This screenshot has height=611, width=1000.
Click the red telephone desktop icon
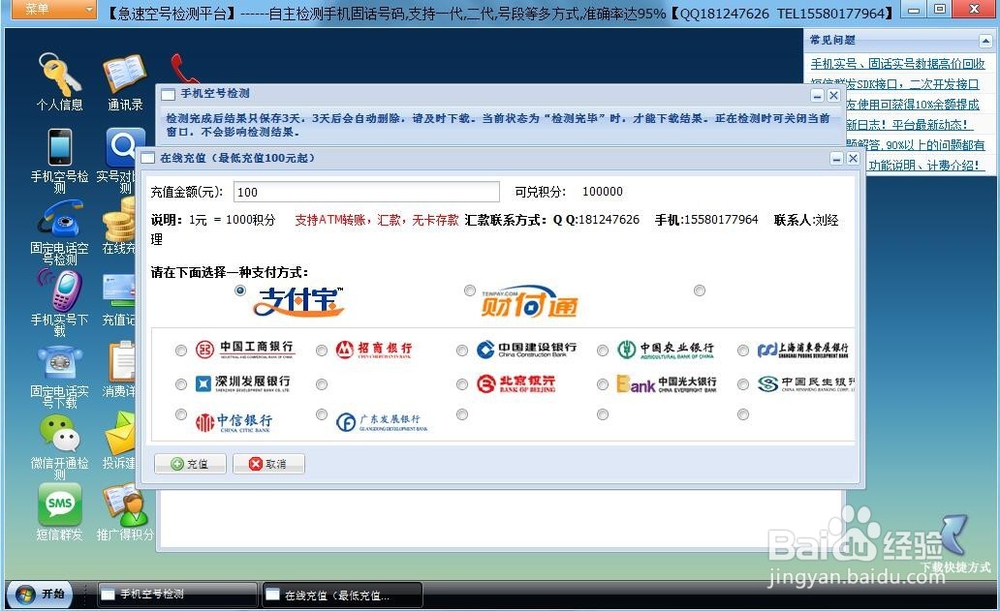[x=184, y=69]
